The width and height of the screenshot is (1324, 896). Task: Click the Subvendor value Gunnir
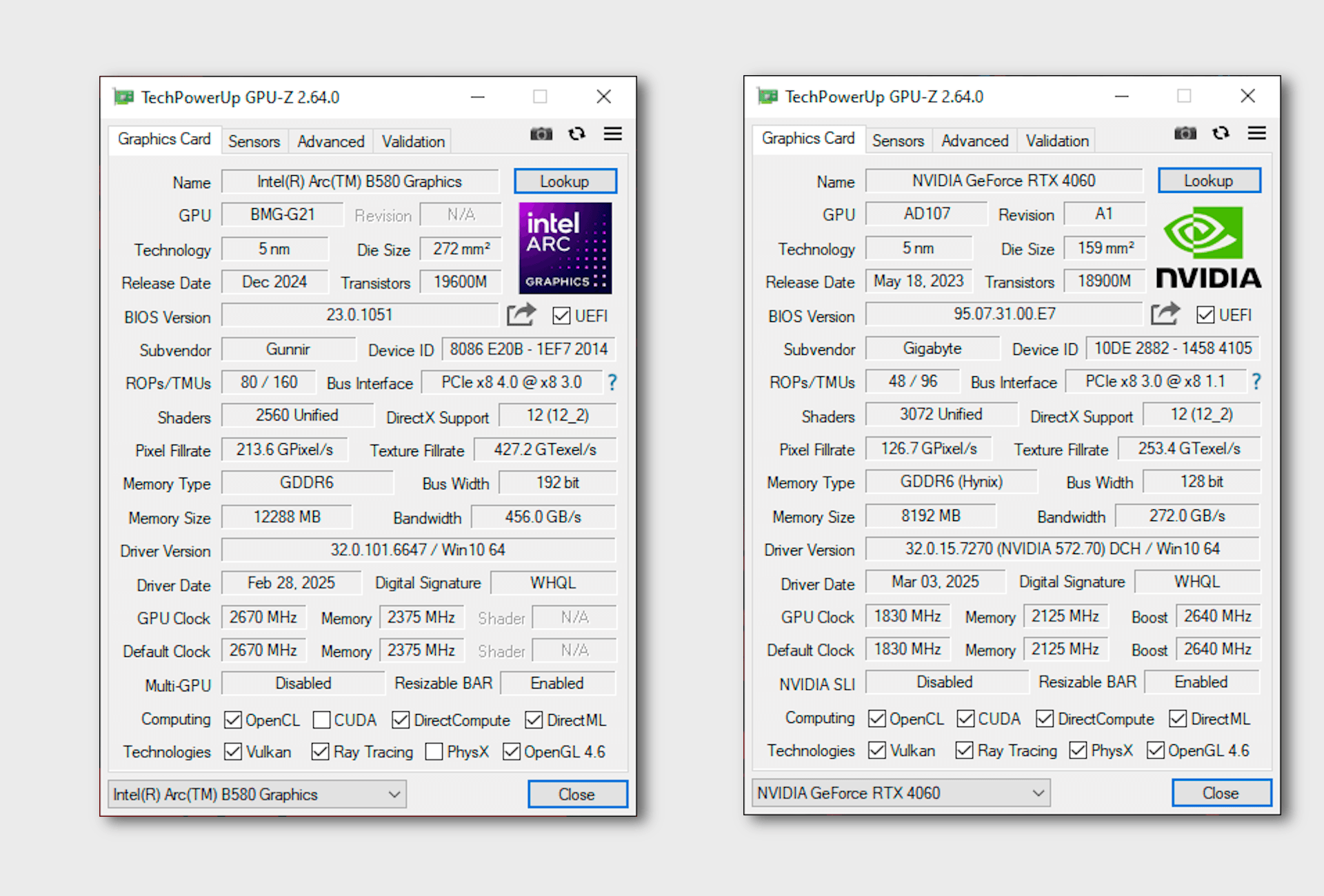pos(288,349)
